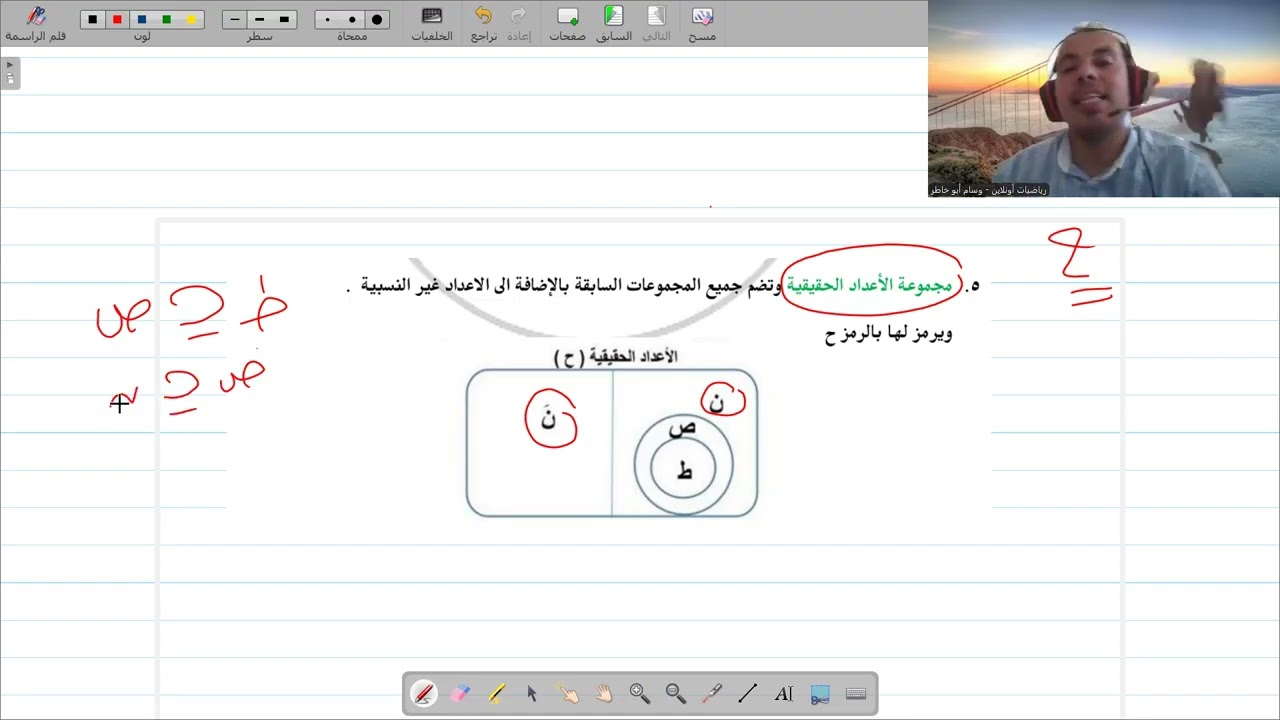
Task: Click the undo (تراجع) button
Action: 484,24
